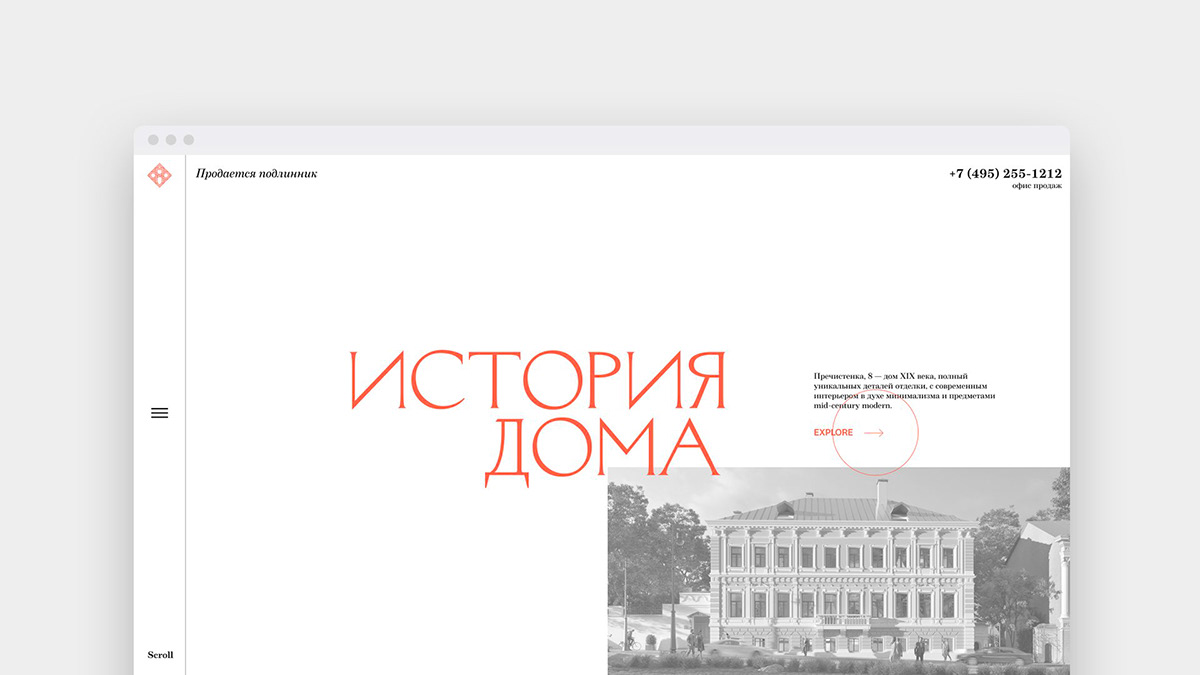Click the first gray window dot
1200x675 pixels.
pos(153,140)
